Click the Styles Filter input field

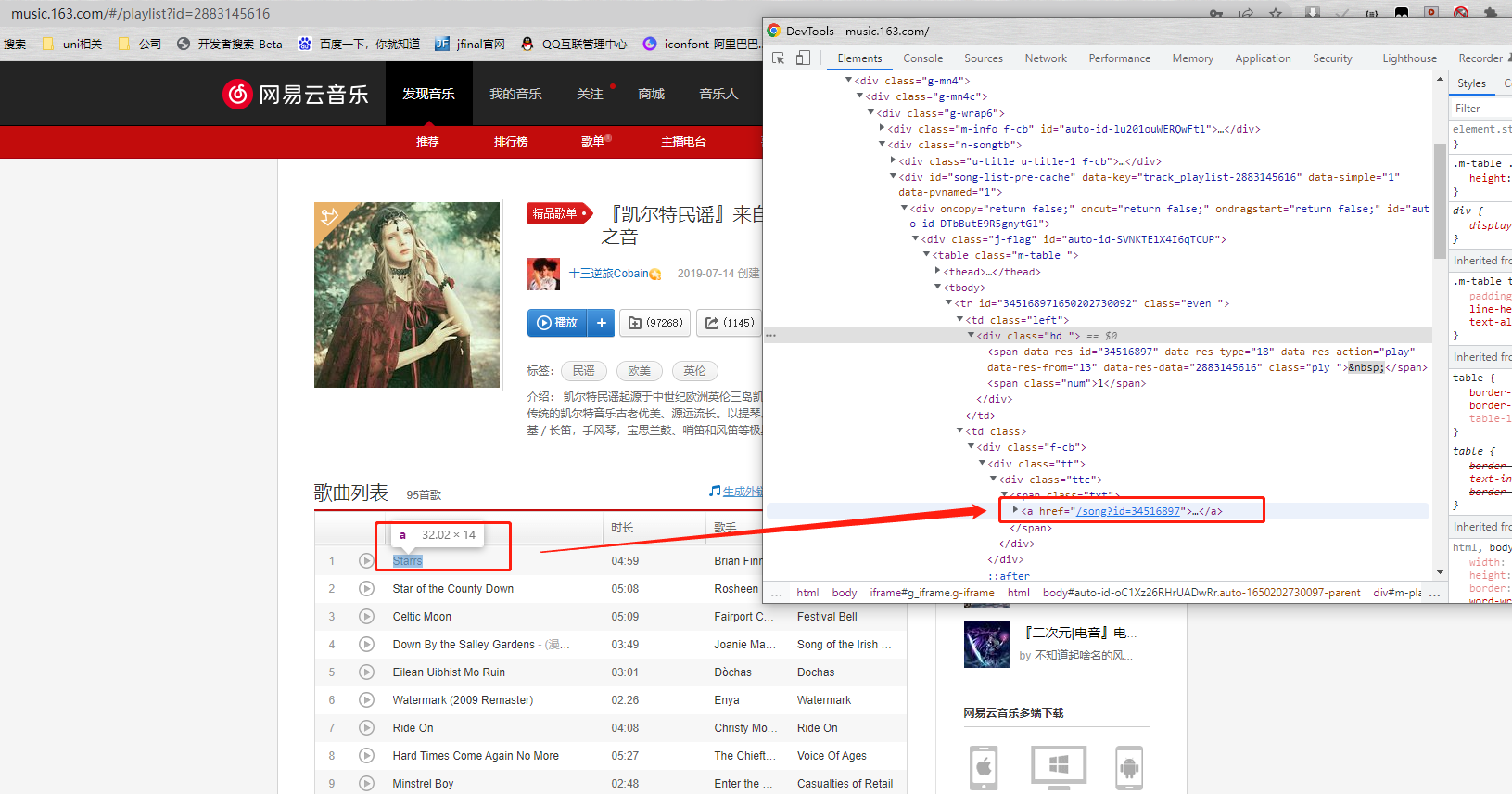click(x=1481, y=109)
